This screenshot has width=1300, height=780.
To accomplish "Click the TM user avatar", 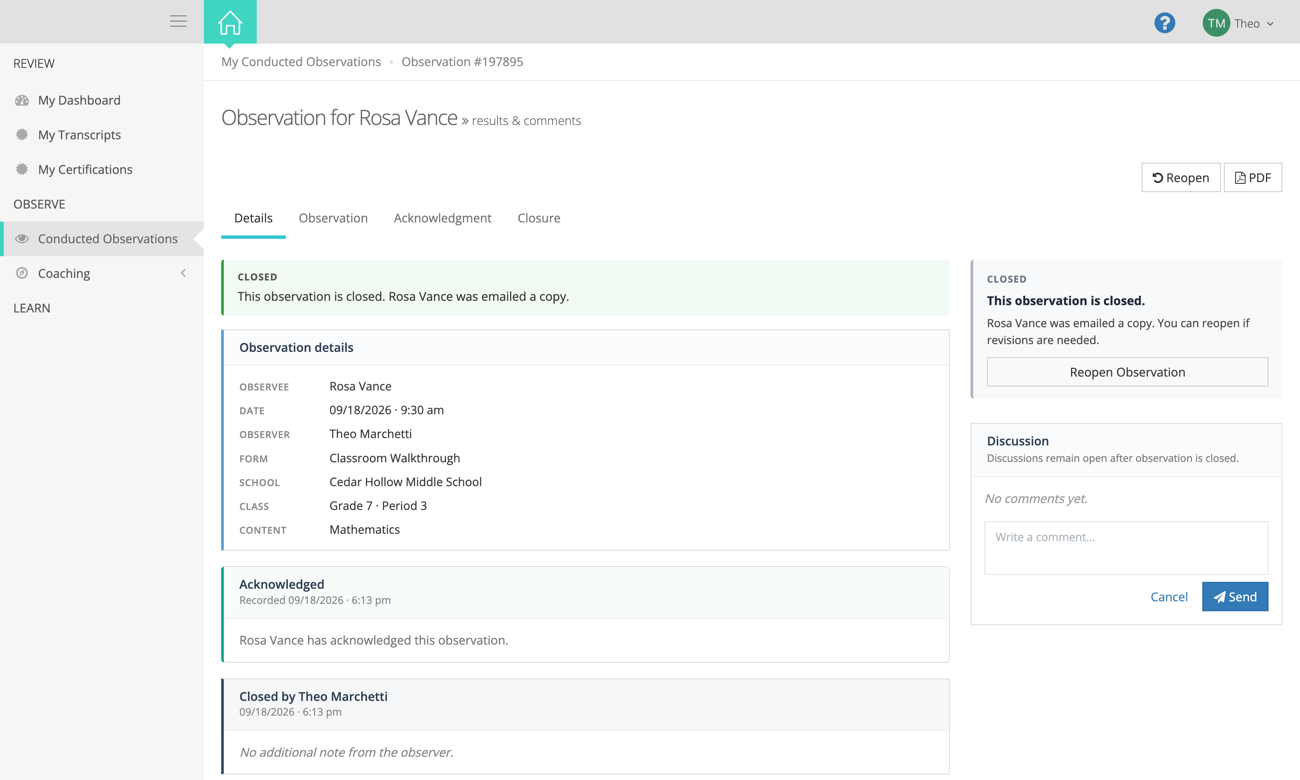I will point(1216,23).
